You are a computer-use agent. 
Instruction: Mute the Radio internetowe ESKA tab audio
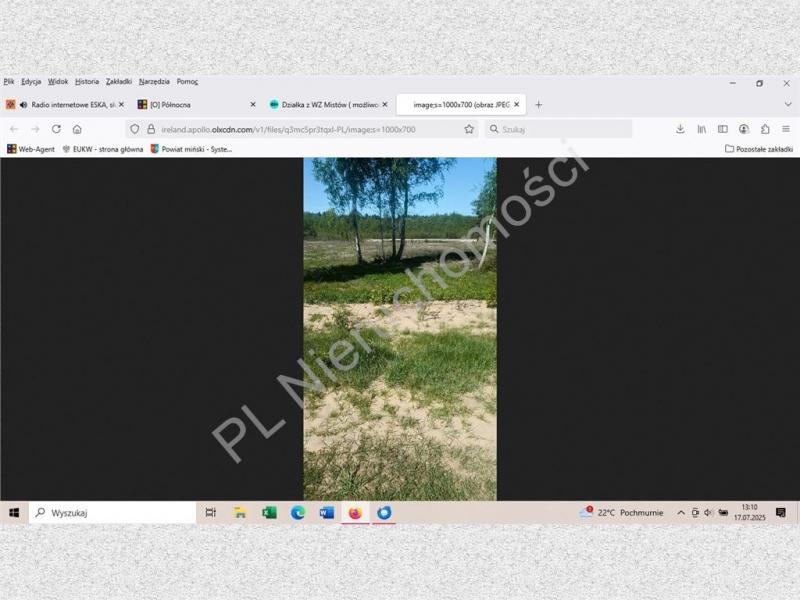click(22, 104)
